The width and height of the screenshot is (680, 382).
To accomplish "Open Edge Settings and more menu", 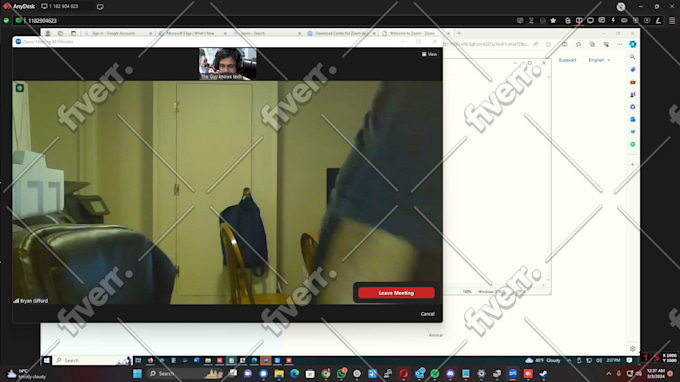I will tap(619, 44).
